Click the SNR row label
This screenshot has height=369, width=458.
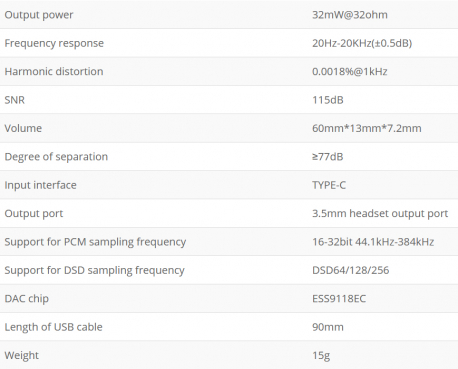click(x=14, y=100)
